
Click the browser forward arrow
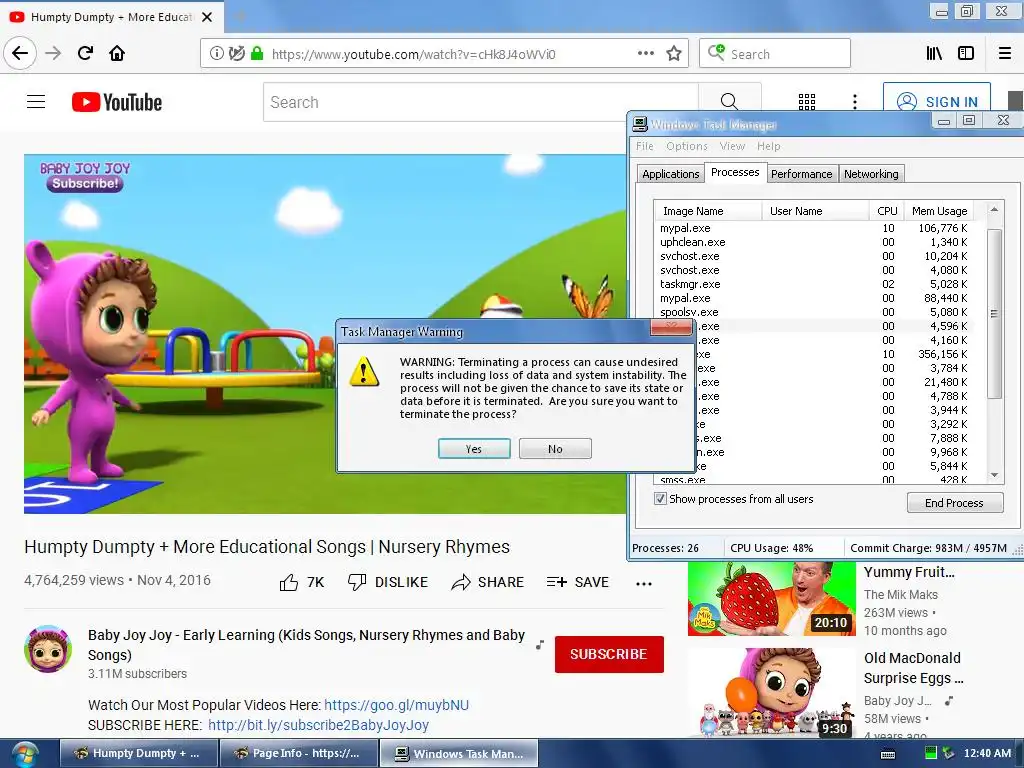click(53, 53)
